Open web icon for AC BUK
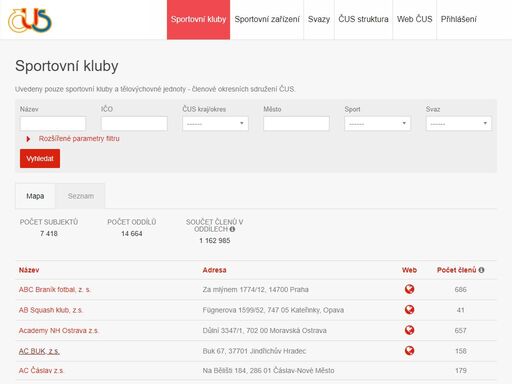This screenshot has height=384, width=512. tap(409, 351)
